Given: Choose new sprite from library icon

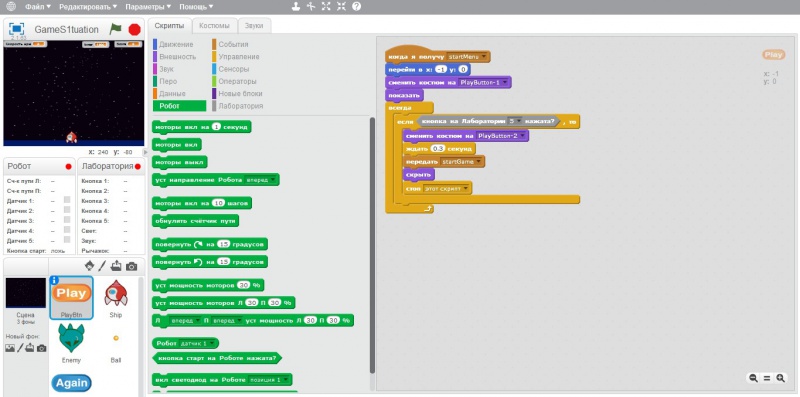Looking at the screenshot, I should (90, 266).
